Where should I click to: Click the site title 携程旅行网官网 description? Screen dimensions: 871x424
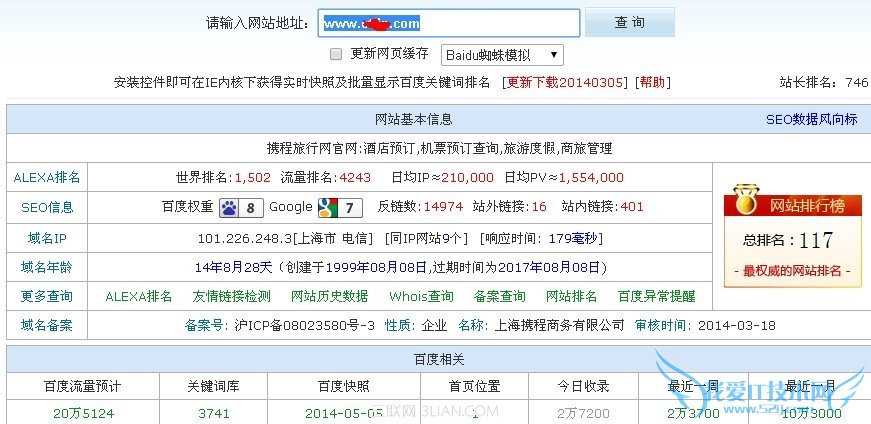439,148
